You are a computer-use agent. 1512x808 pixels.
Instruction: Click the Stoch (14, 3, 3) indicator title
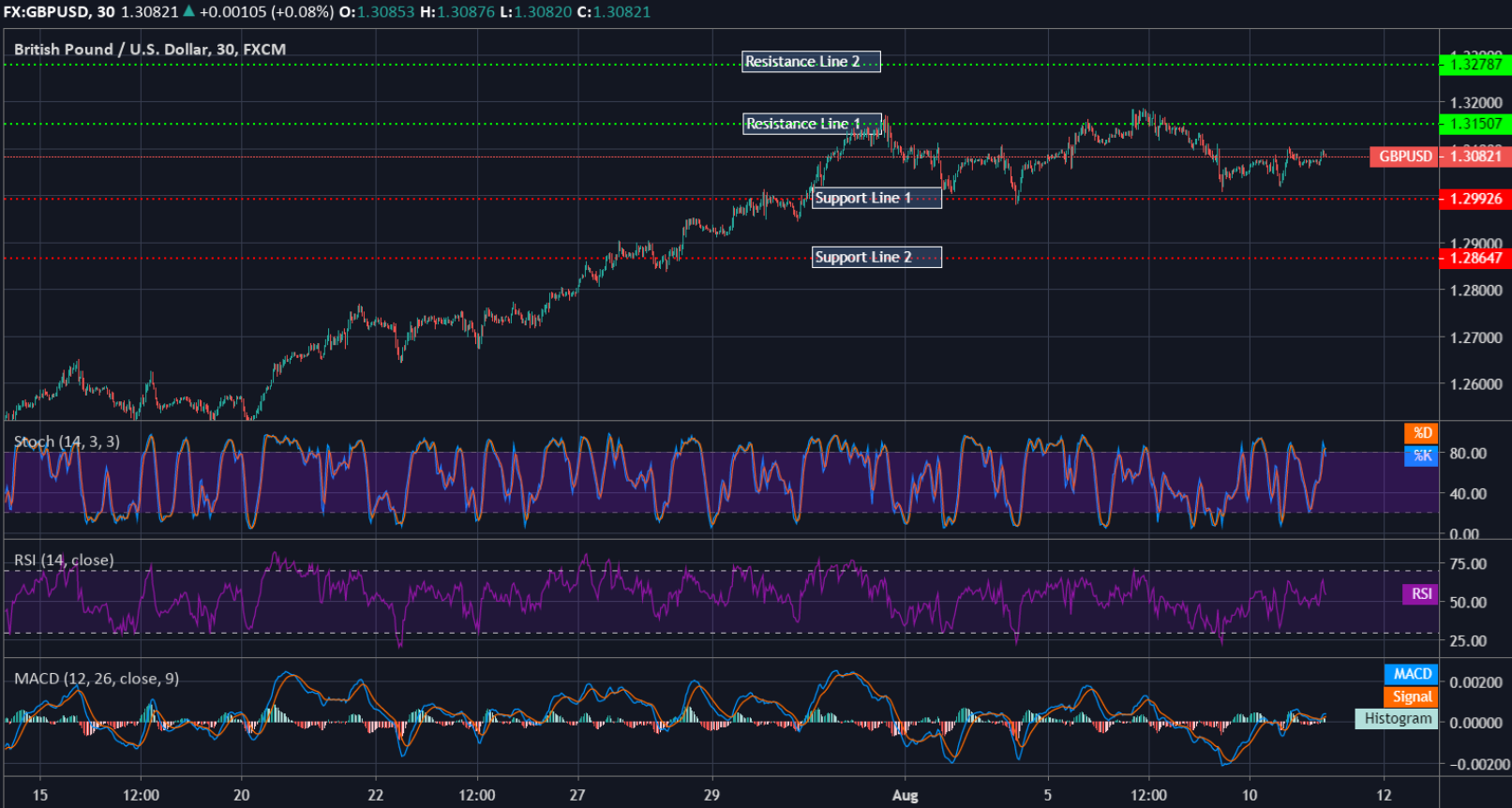(x=67, y=441)
